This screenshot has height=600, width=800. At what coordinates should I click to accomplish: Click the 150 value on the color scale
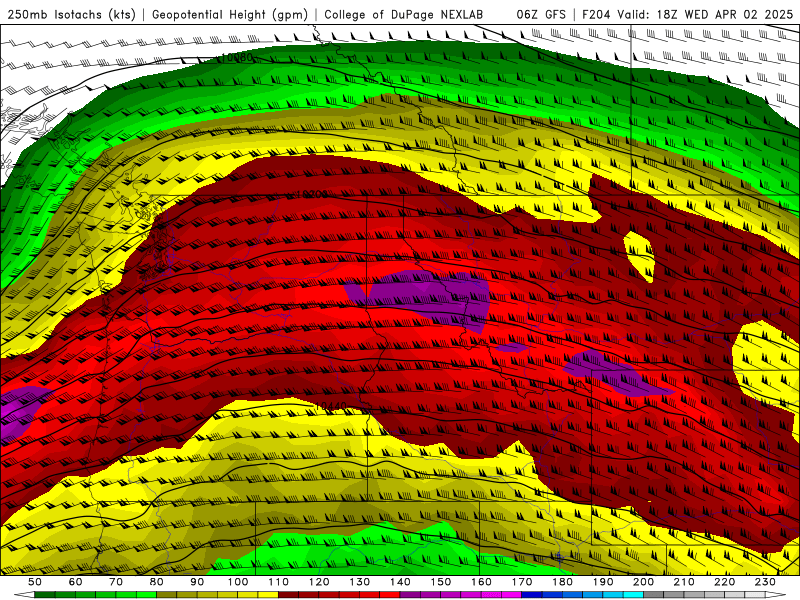coord(441,582)
